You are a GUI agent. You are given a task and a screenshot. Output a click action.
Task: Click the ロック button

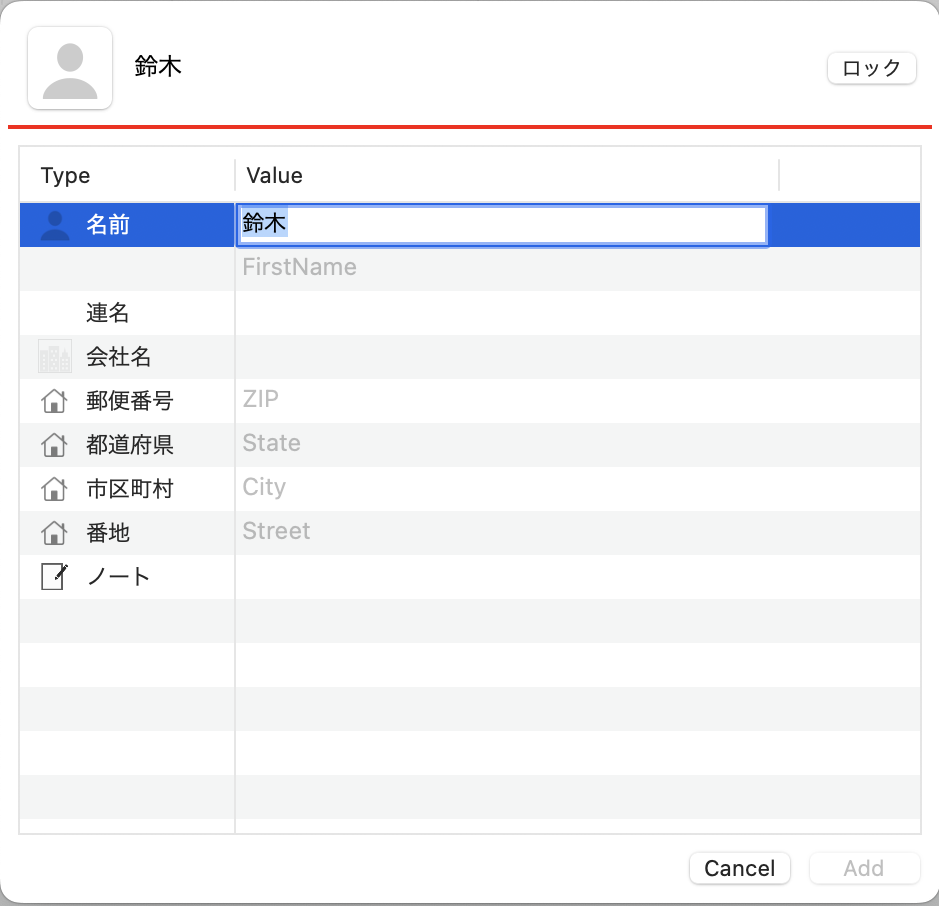pyautogui.click(x=871, y=68)
